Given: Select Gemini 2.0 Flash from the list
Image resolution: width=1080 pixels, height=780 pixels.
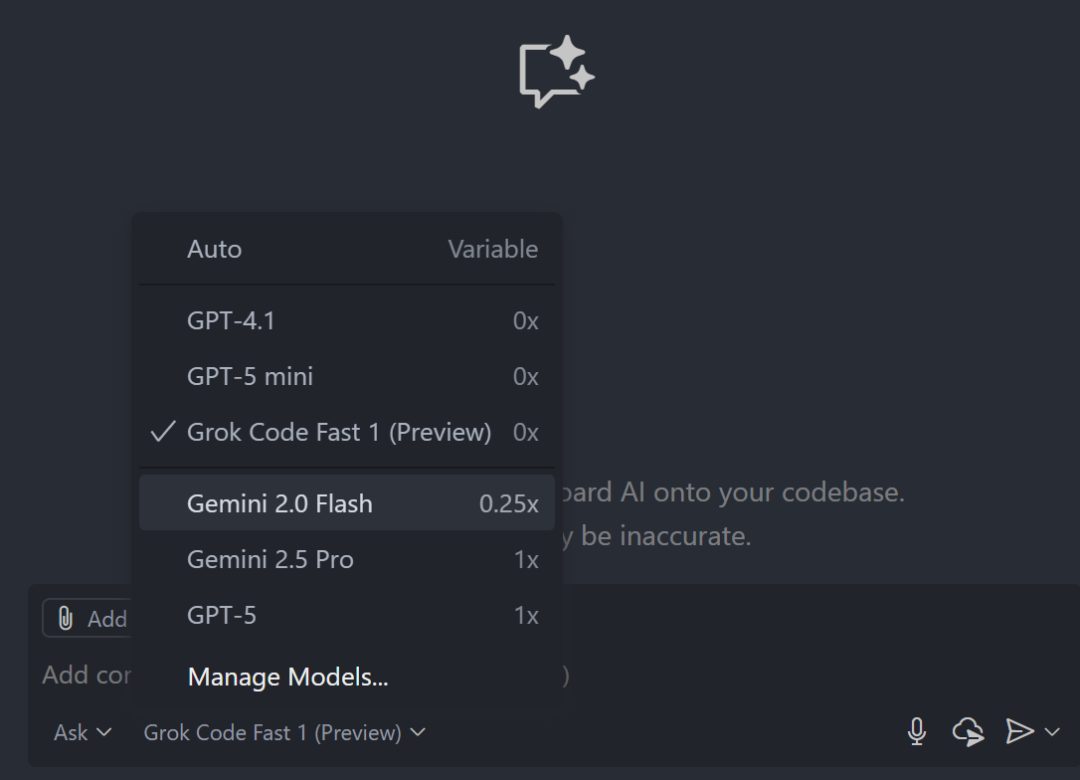Looking at the screenshot, I should point(279,504).
